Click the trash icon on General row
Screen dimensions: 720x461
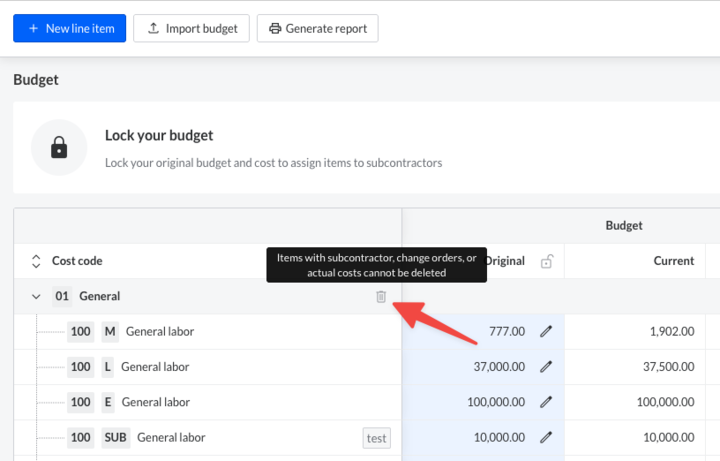point(381,297)
